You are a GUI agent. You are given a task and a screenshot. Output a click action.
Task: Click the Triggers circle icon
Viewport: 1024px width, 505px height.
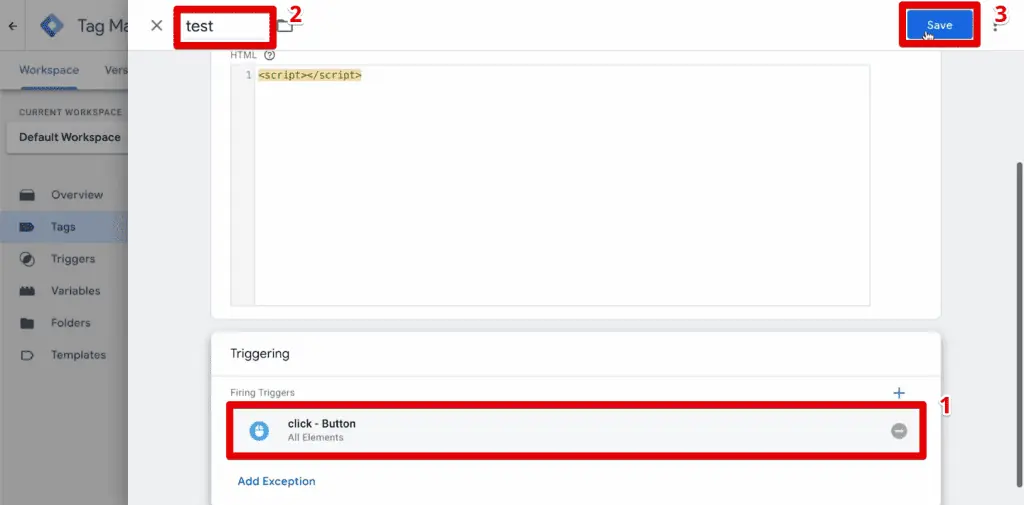click(x=27, y=259)
